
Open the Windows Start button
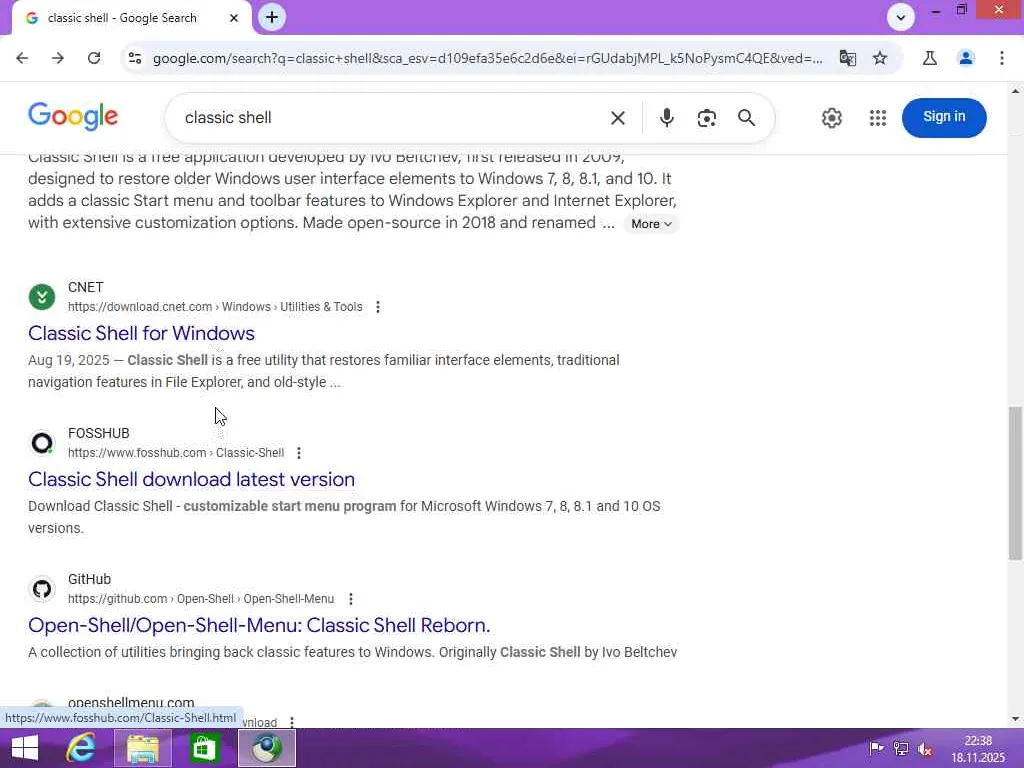tap(25, 748)
